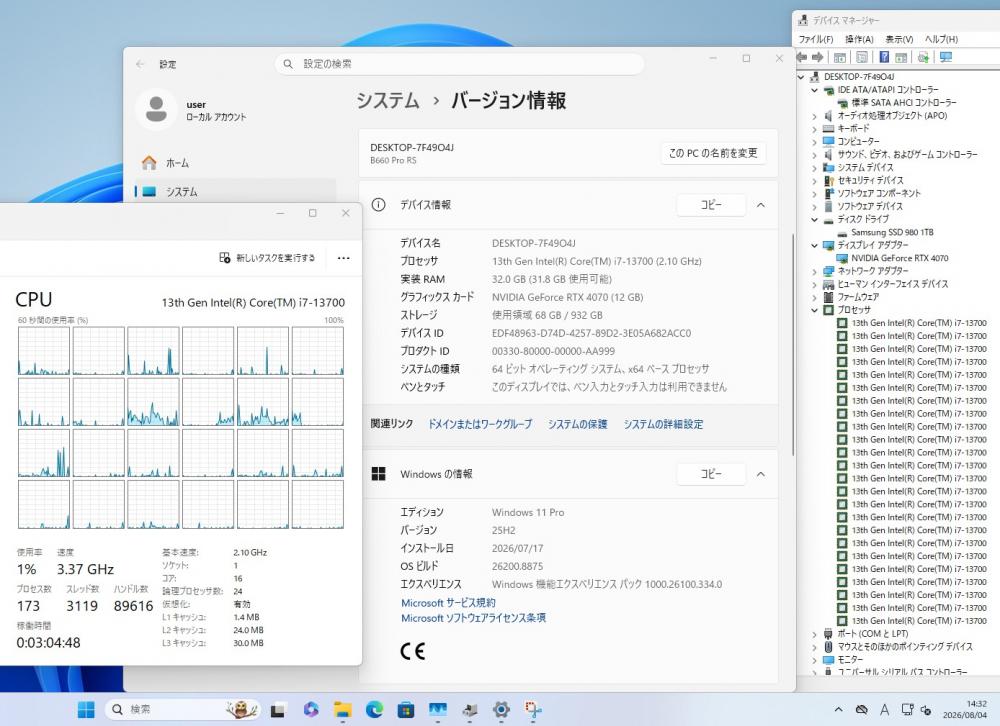The height and width of the screenshot is (726, 1000).
Task: Open Microsoft ソフトウェアライセンス条項 link
Action: coord(473,618)
